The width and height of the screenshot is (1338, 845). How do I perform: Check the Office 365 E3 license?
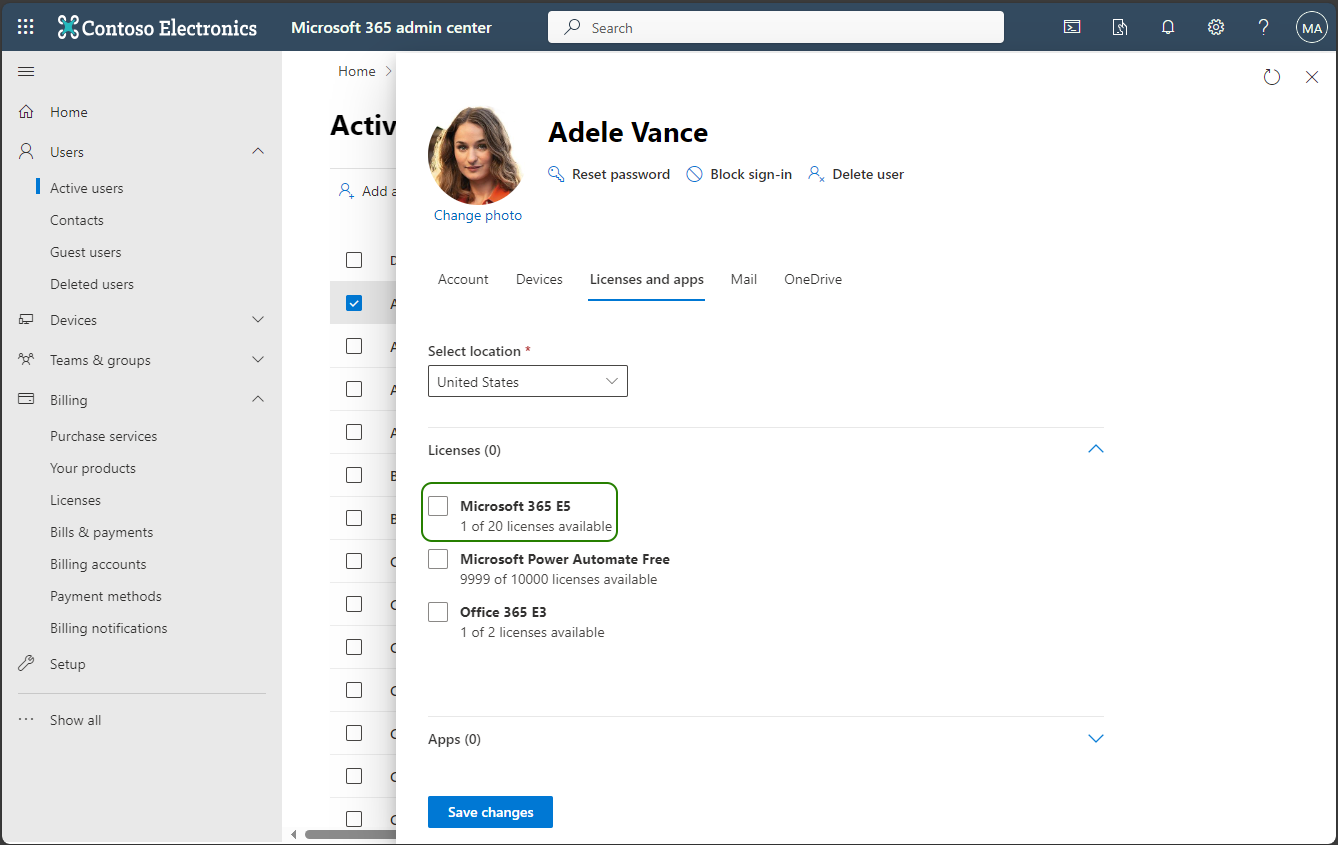pos(438,612)
